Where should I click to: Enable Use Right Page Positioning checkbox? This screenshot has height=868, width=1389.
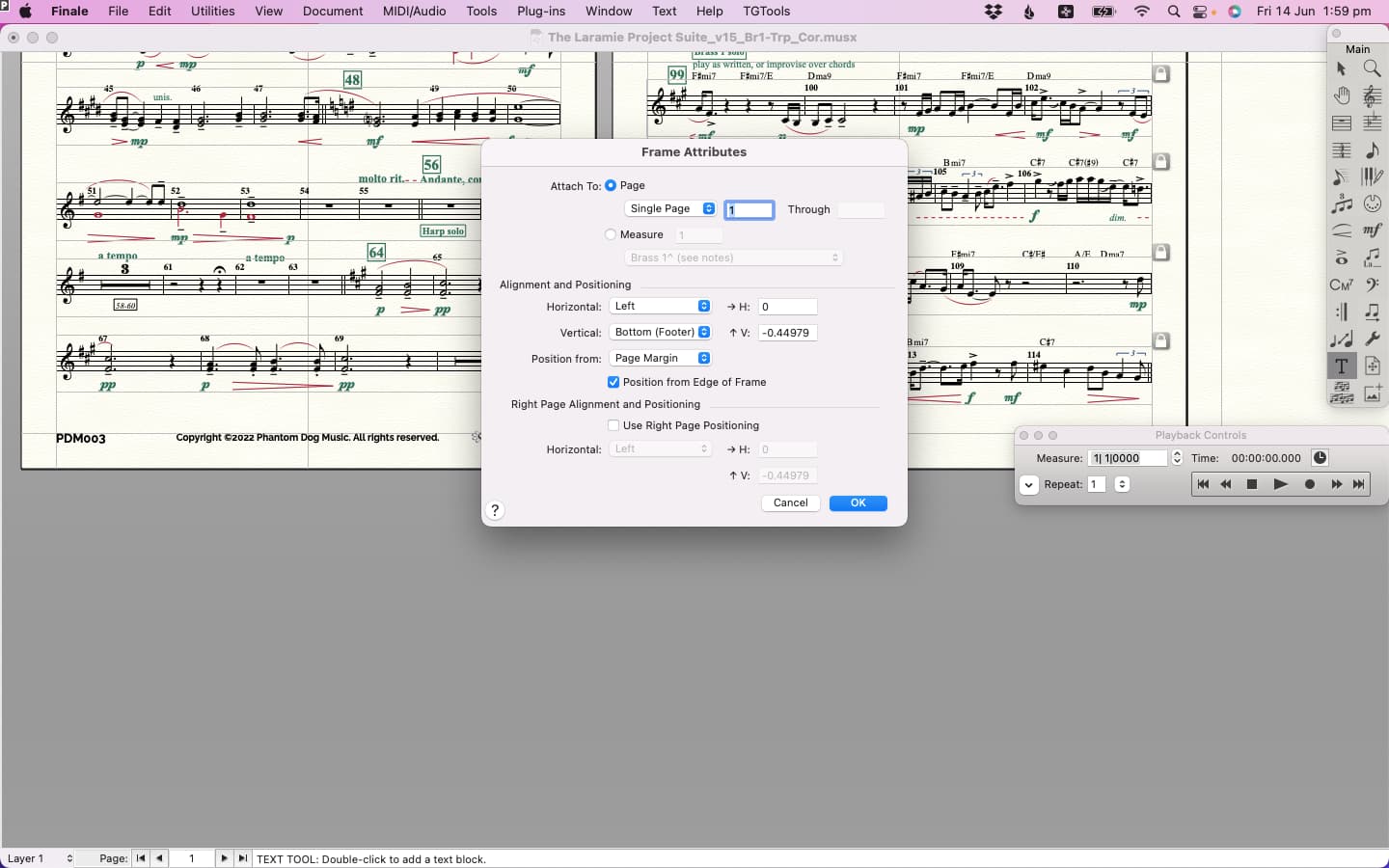pos(613,425)
